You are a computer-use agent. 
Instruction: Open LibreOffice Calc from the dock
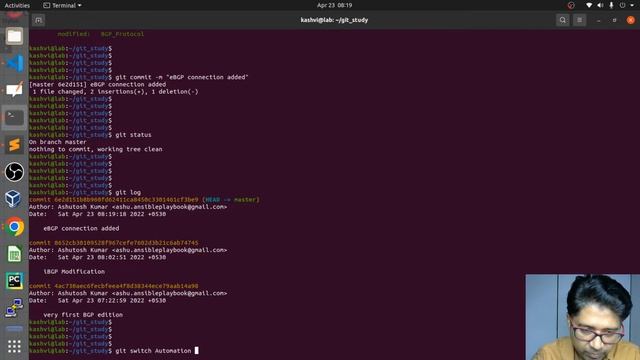pyautogui.click(x=14, y=254)
